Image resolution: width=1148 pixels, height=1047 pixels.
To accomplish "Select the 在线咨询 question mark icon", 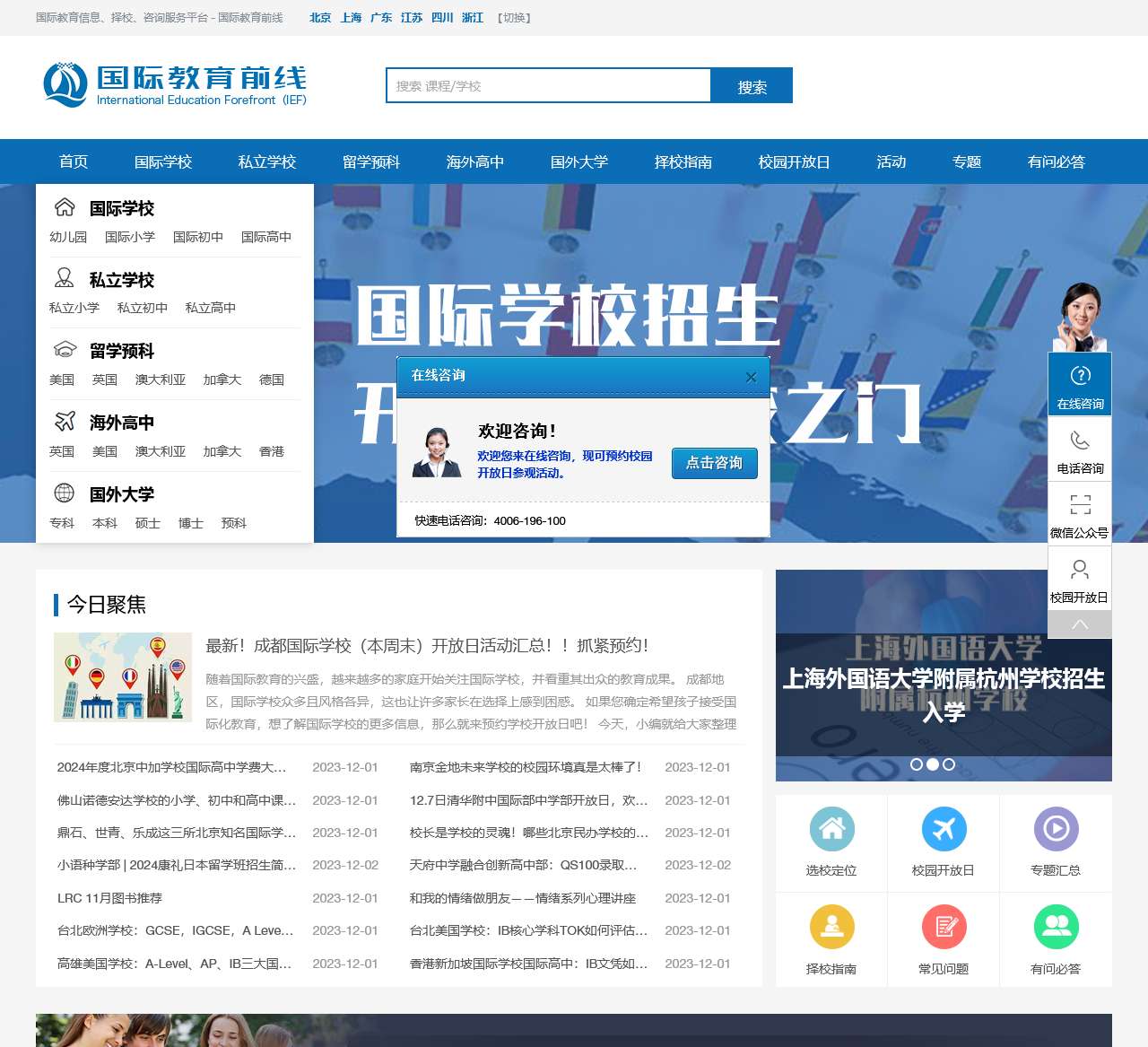I will tap(1080, 374).
